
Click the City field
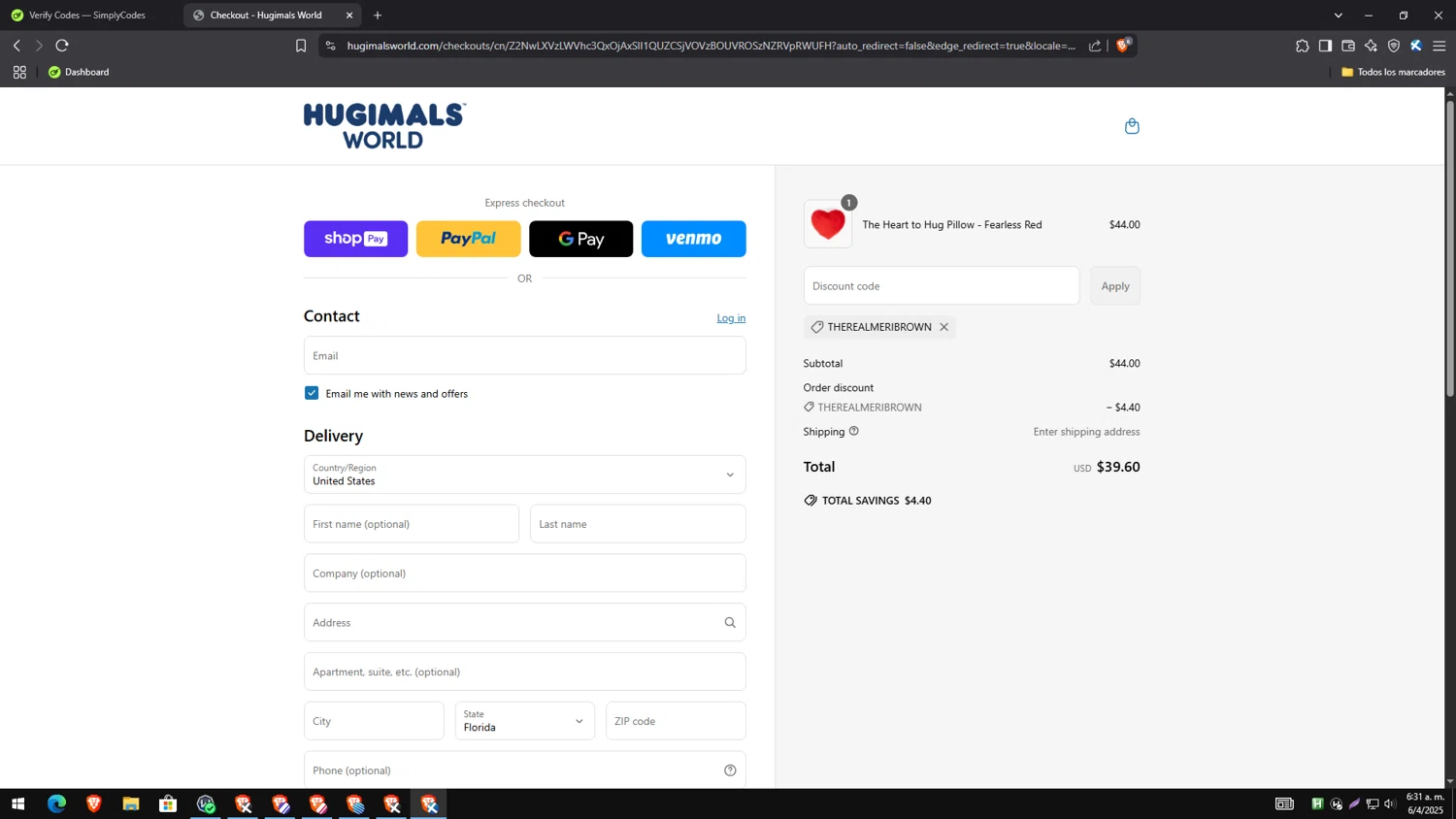pyautogui.click(x=374, y=721)
